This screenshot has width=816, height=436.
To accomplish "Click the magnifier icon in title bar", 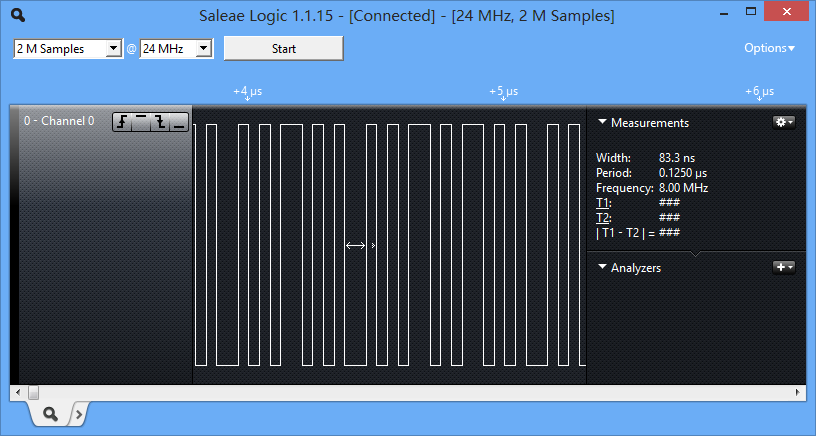I will (18, 16).
